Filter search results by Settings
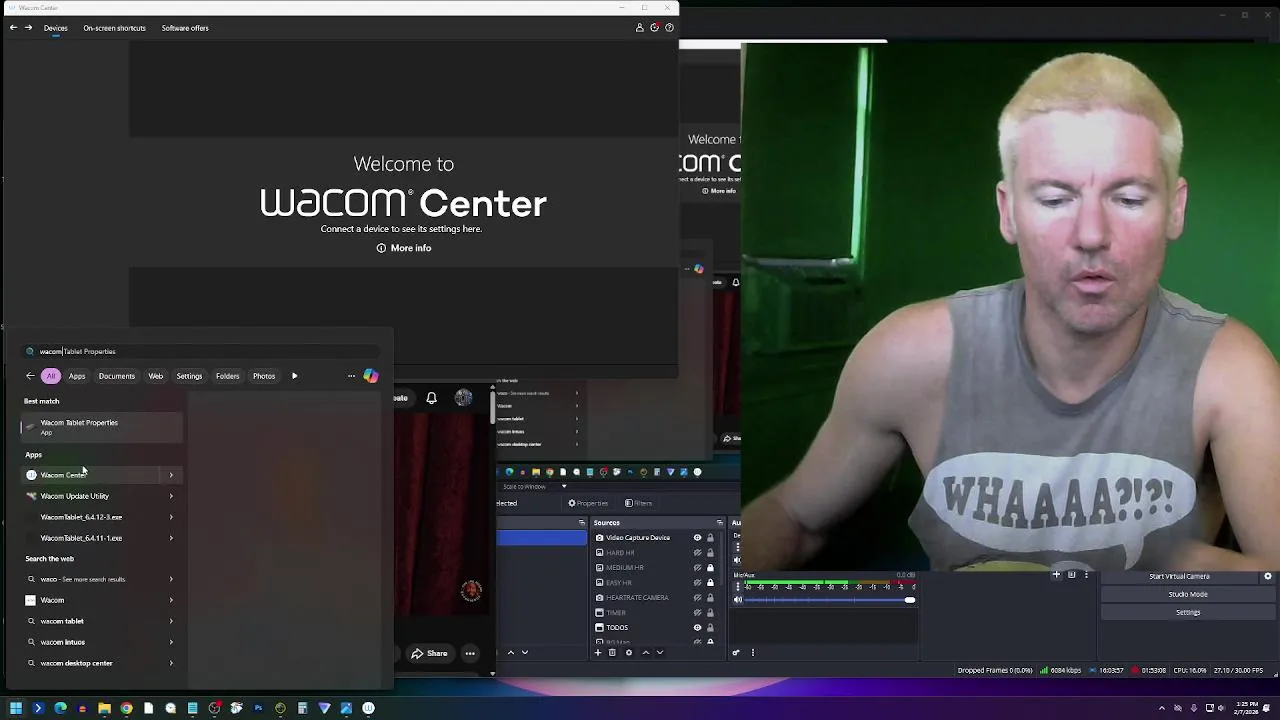Viewport: 1280px width, 720px height. coord(189,376)
